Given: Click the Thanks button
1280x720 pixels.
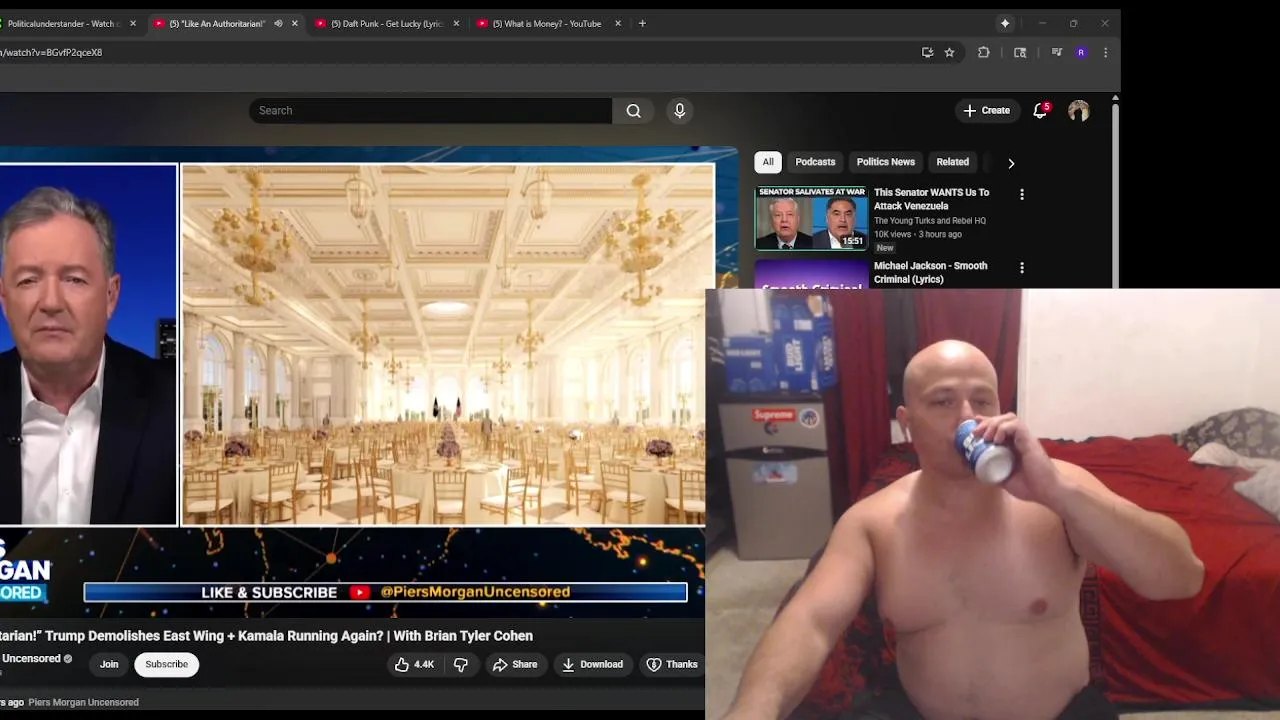Looking at the screenshot, I should click(671, 664).
